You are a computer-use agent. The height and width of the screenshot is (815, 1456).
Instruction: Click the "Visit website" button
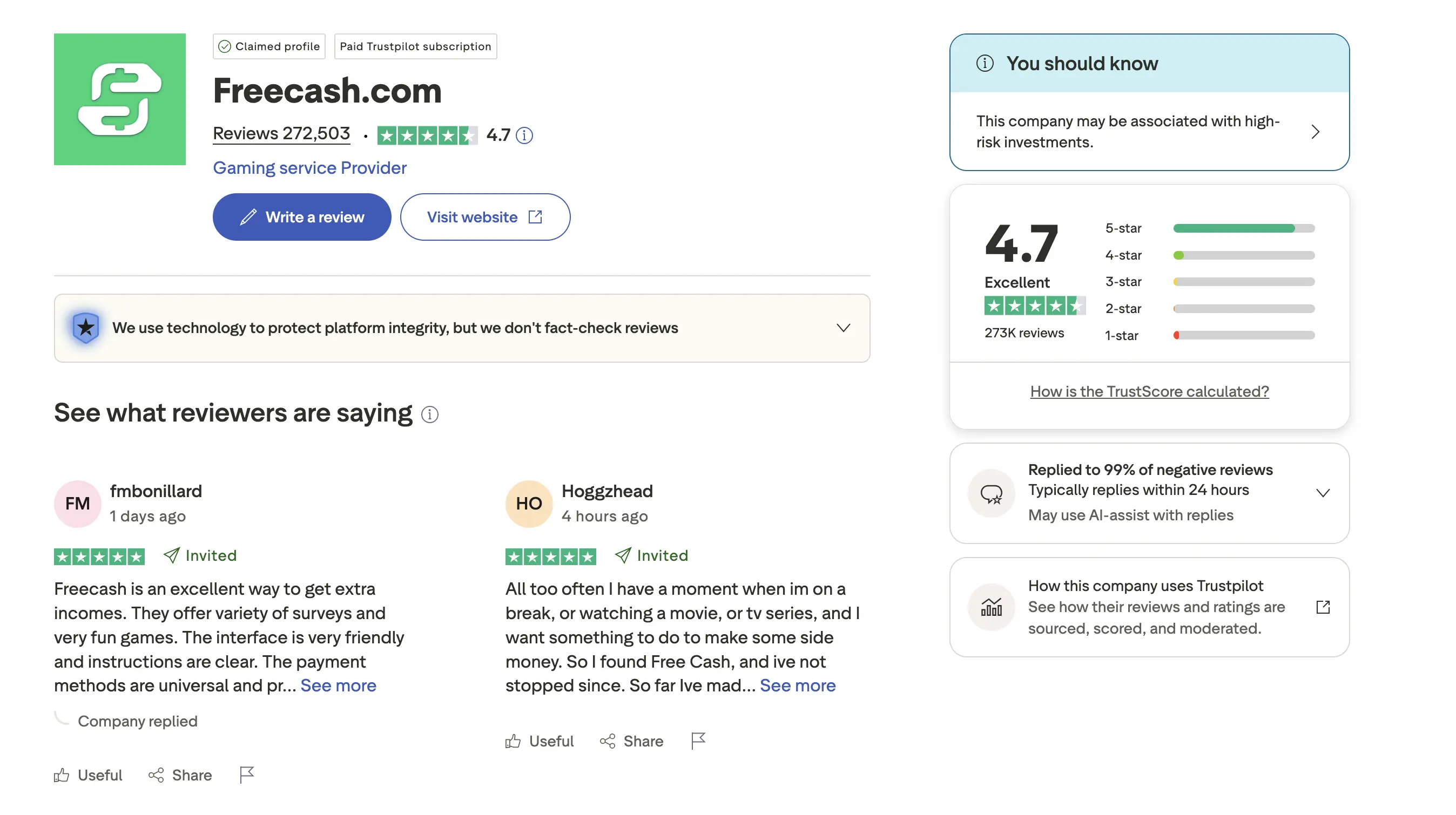coord(484,216)
